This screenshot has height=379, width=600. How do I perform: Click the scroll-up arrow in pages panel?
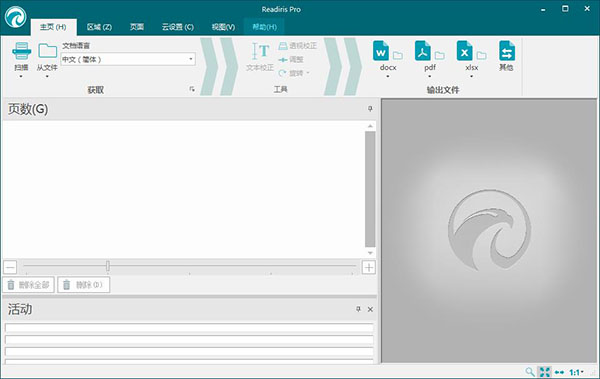click(x=370, y=126)
